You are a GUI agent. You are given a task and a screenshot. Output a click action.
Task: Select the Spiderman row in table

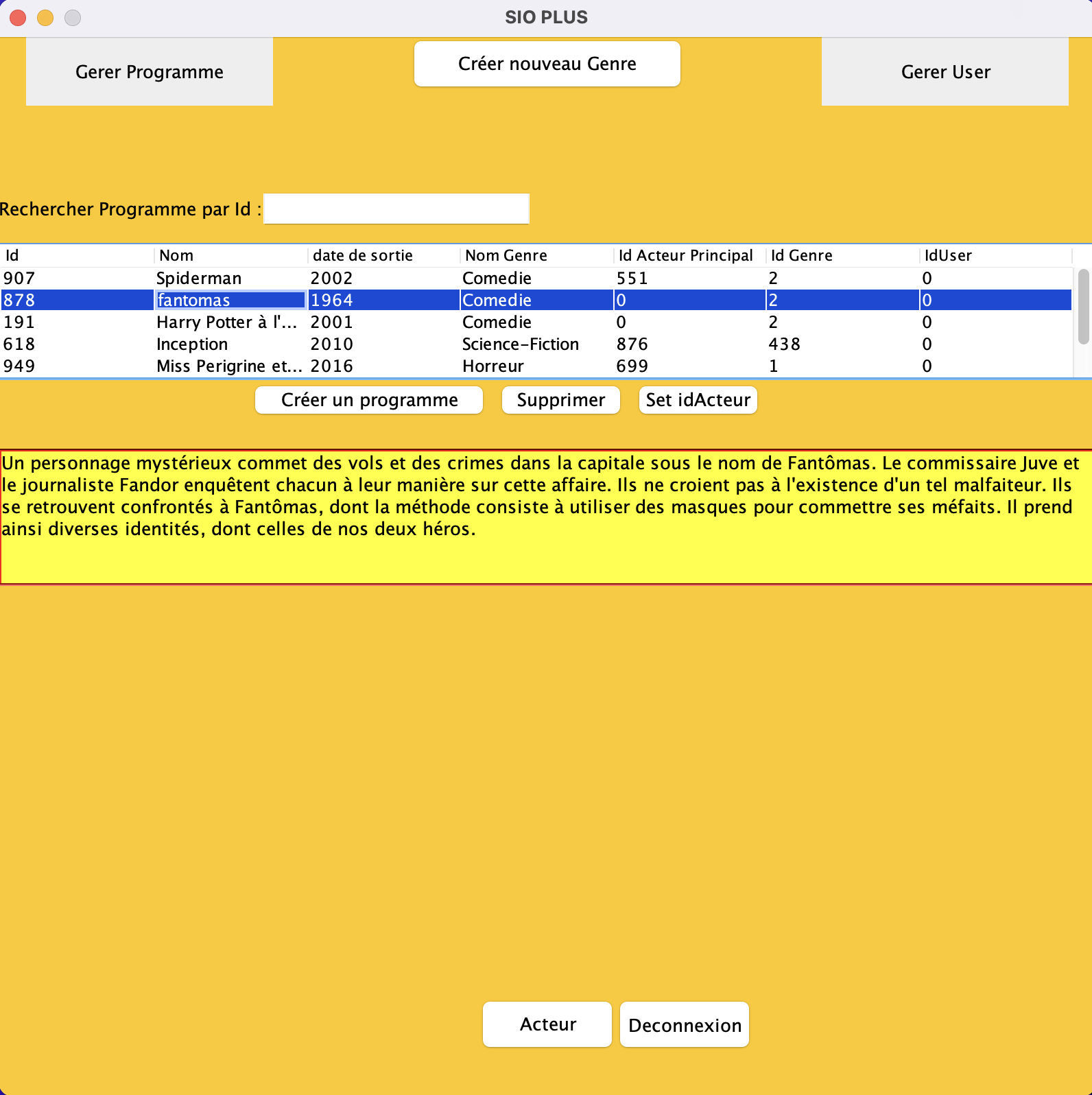tap(199, 278)
